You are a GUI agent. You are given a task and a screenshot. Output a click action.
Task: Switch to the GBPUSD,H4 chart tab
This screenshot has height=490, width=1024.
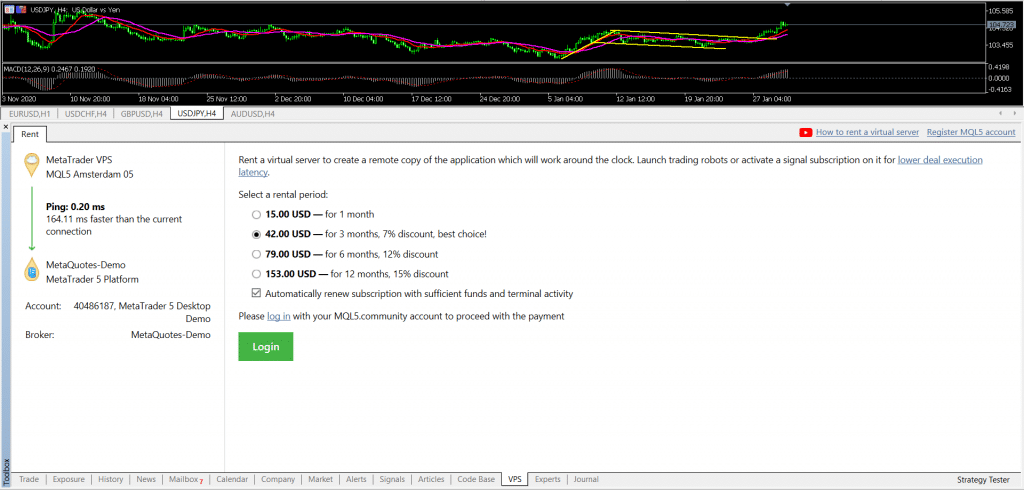pyautogui.click(x=142, y=114)
